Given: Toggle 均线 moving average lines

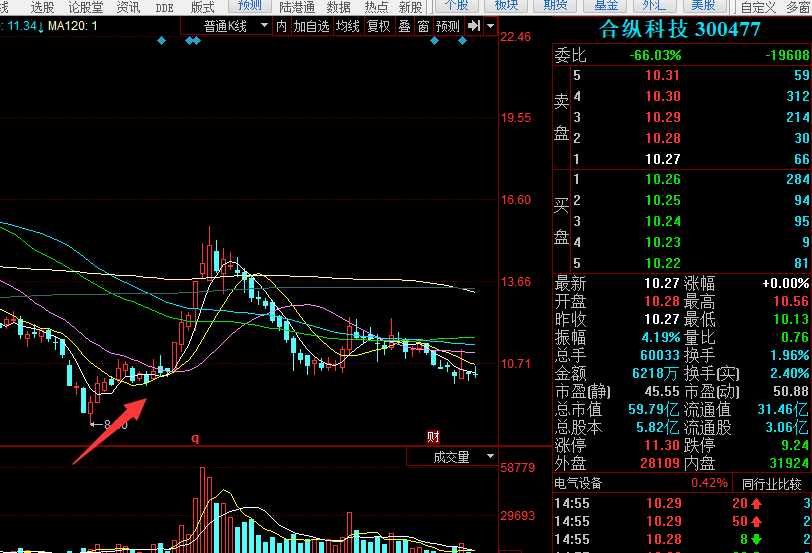Looking at the screenshot, I should pyautogui.click(x=347, y=26).
